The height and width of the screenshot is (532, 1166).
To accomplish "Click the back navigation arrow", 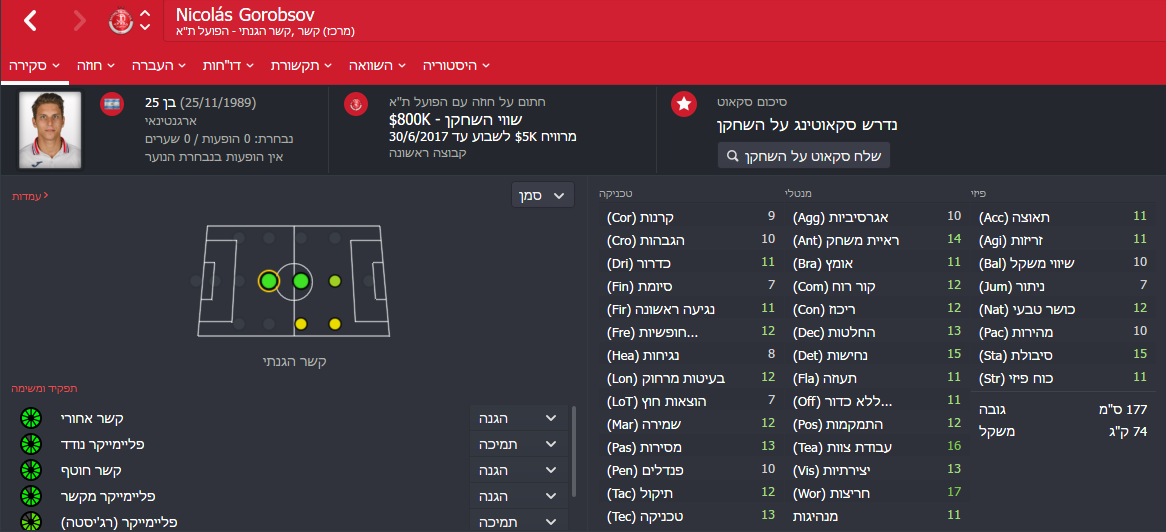I will tap(30, 21).
